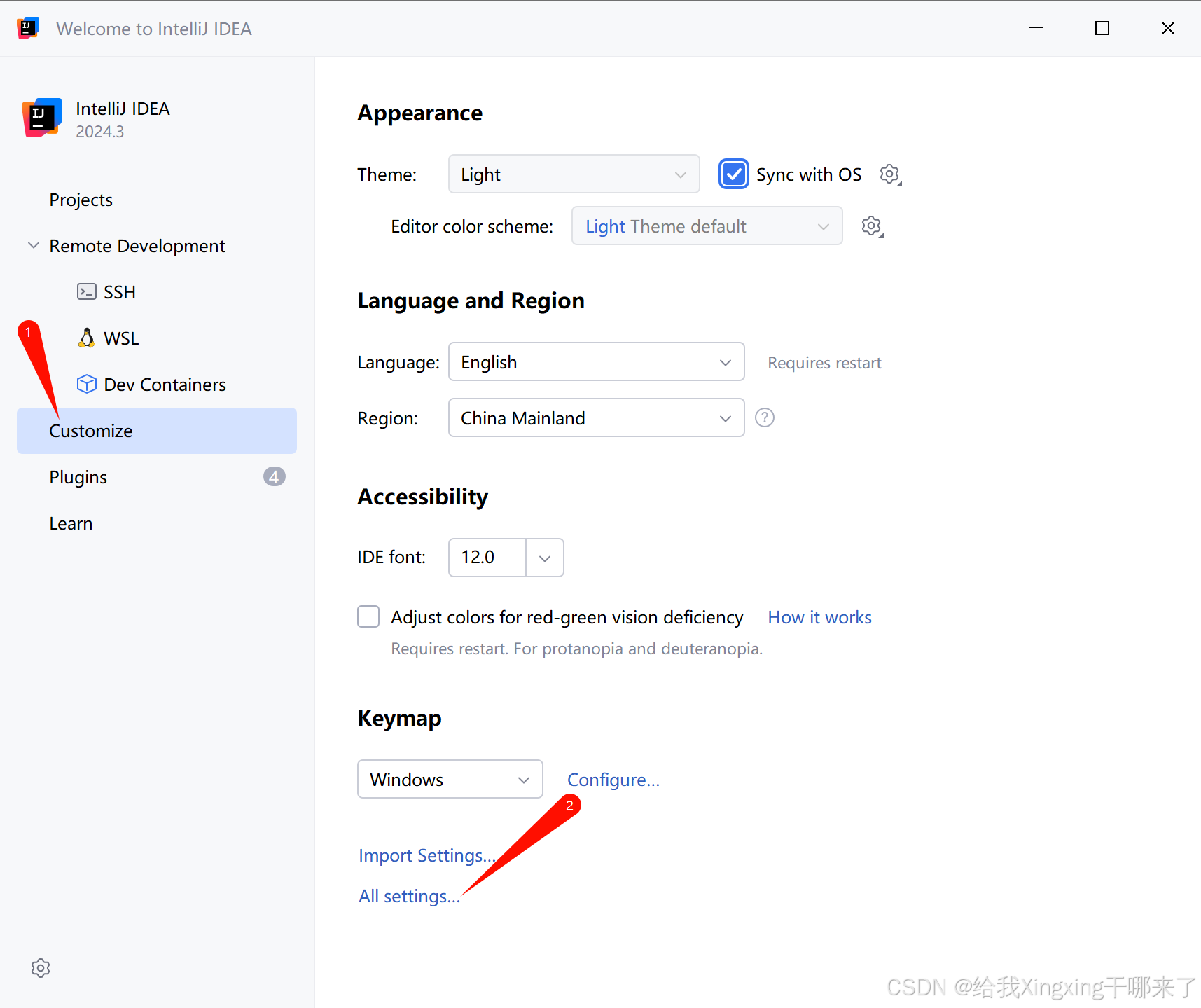Click the How it works link
The width and height of the screenshot is (1201, 1008).
[x=819, y=617]
